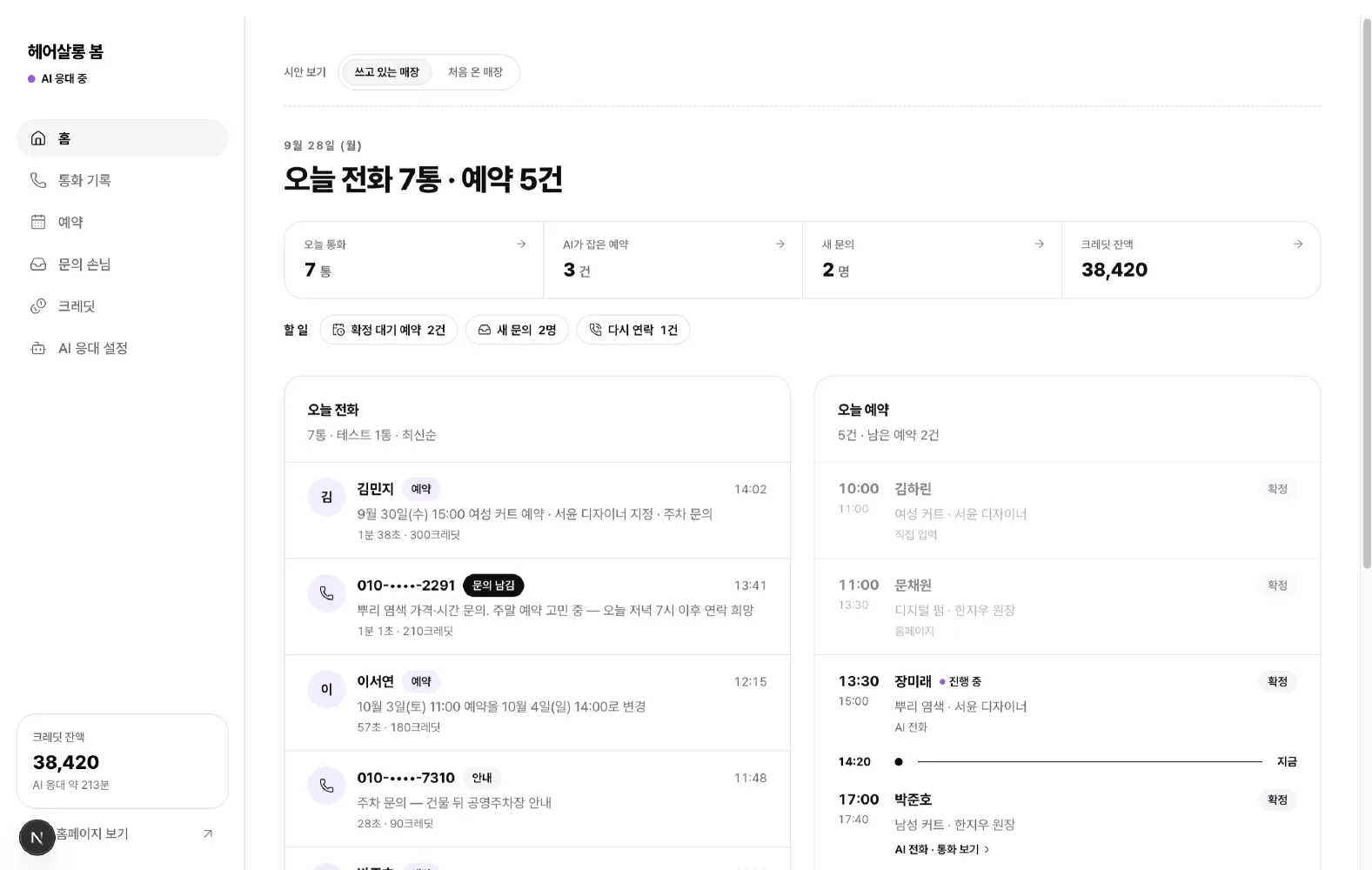Screen dimensions: 1372x870
Task: Click the 안내 tag on 010-·····-7310 call
Action: coord(482,778)
